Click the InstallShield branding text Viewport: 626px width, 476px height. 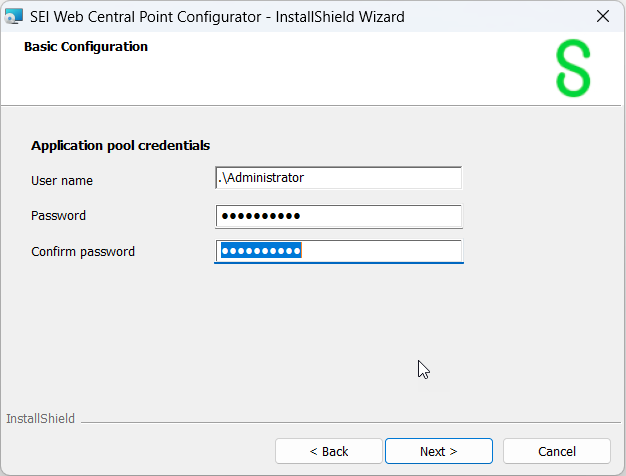[41, 419]
